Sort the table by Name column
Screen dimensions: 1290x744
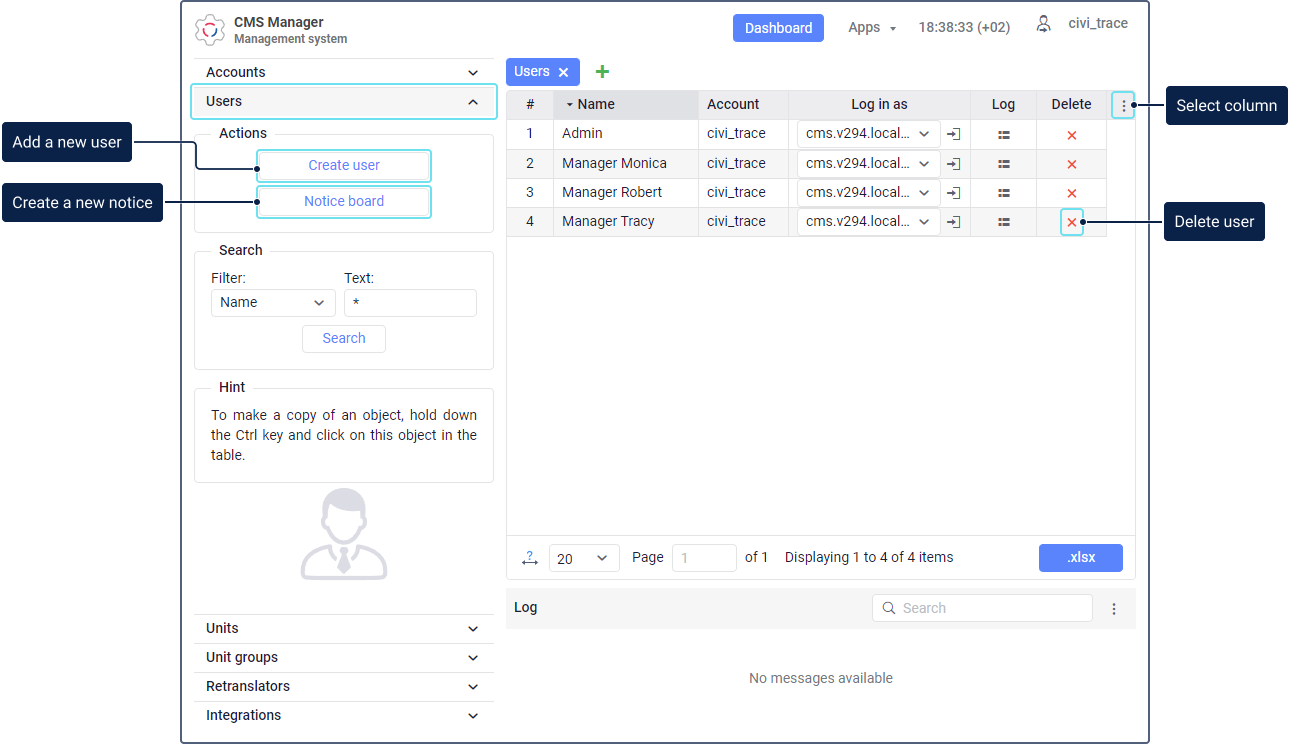pos(596,104)
